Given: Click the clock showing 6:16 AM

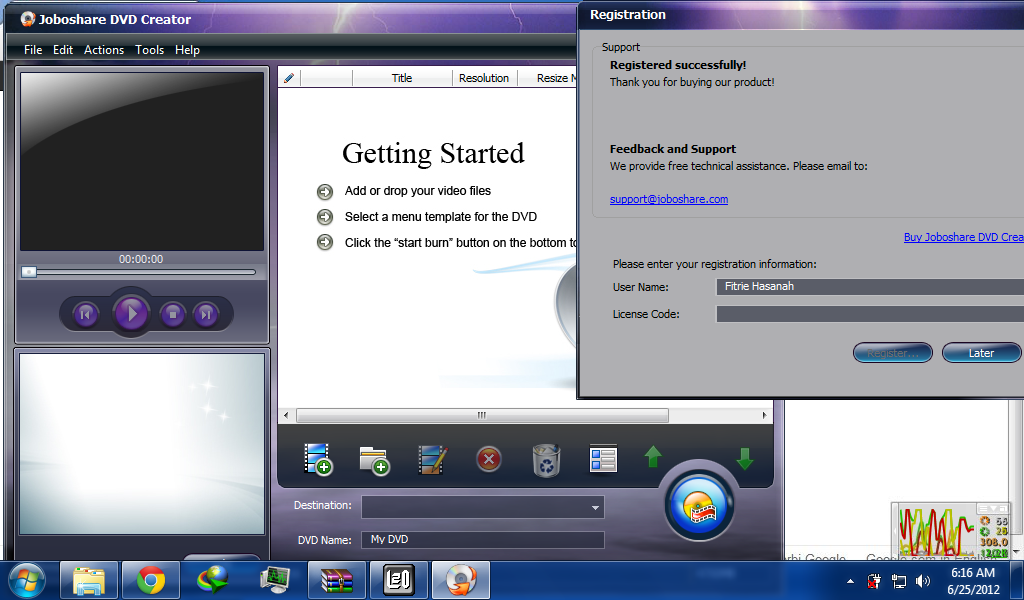Looking at the screenshot, I should (x=973, y=573).
